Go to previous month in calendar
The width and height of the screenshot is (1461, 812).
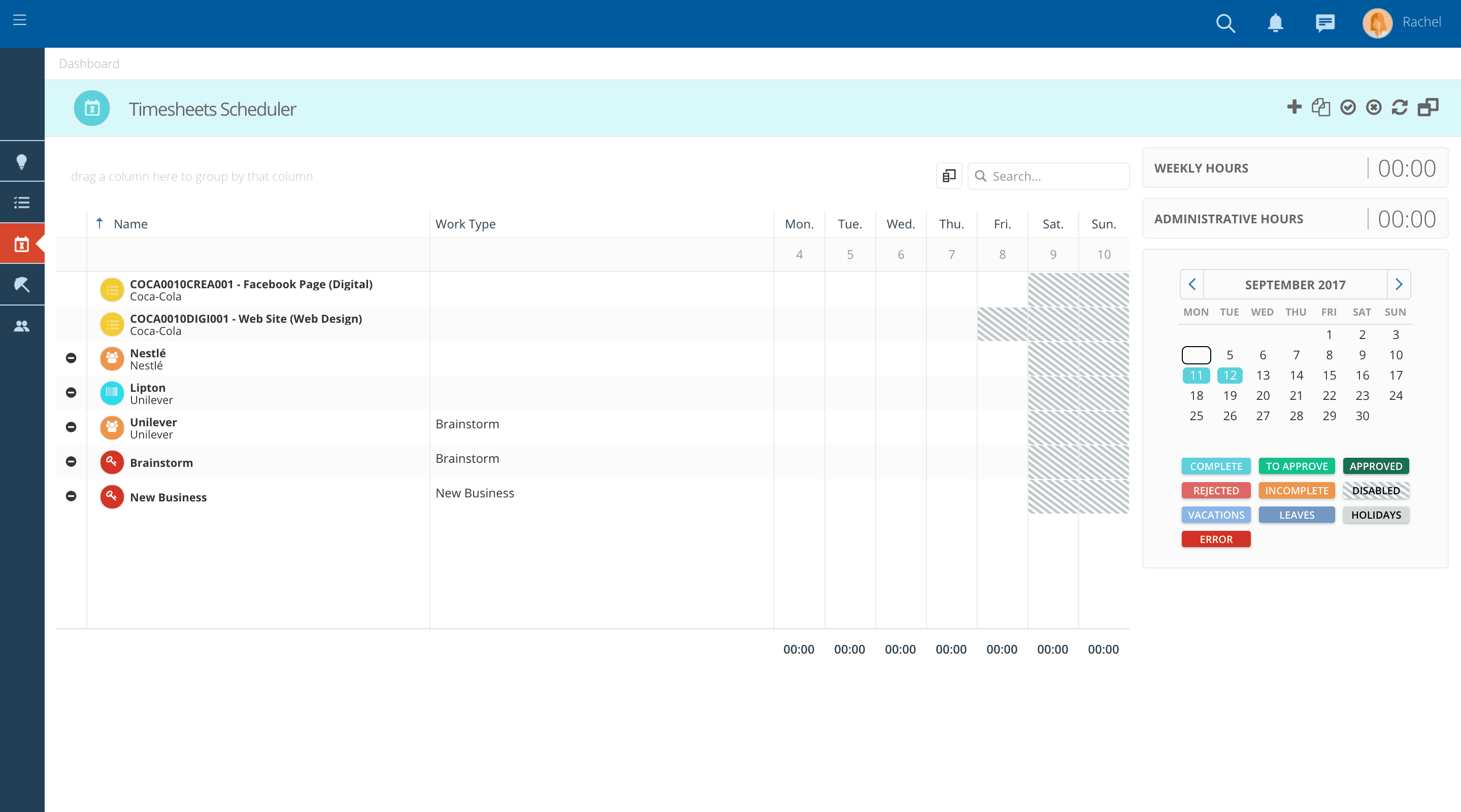1192,284
